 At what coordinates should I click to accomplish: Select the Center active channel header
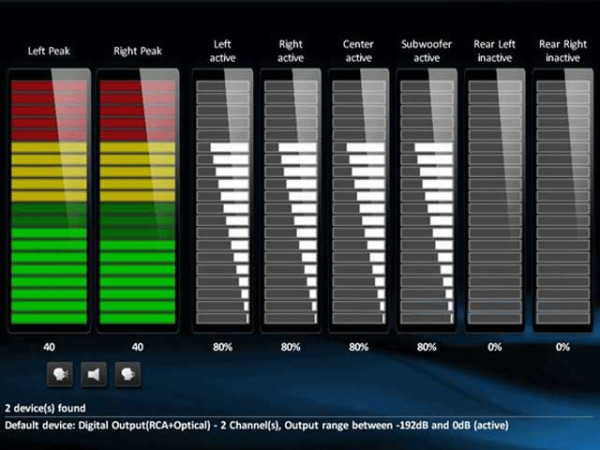click(358, 50)
